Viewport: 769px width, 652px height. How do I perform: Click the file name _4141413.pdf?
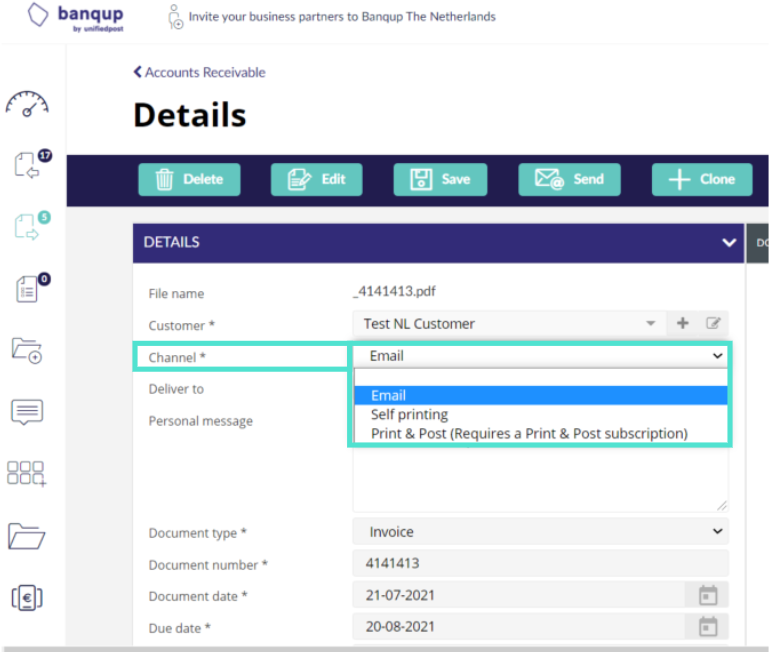tap(394, 291)
